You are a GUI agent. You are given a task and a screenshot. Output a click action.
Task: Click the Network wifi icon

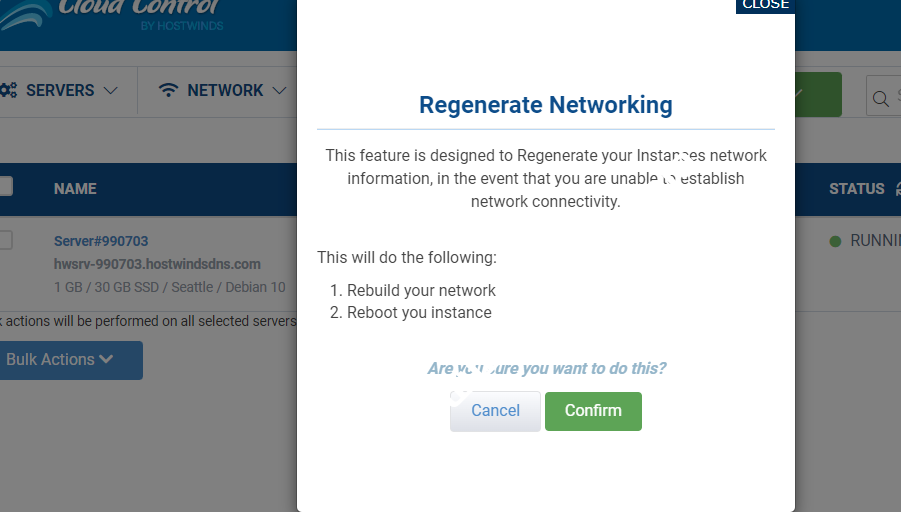169,90
